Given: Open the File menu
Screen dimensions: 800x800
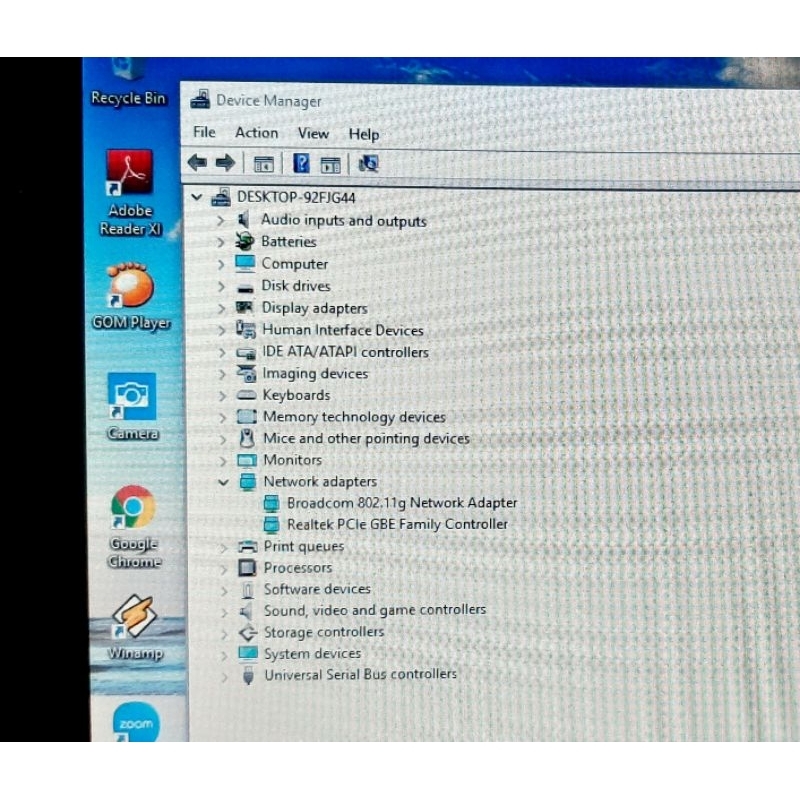Looking at the screenshot, I should click(x=204, y=132).
